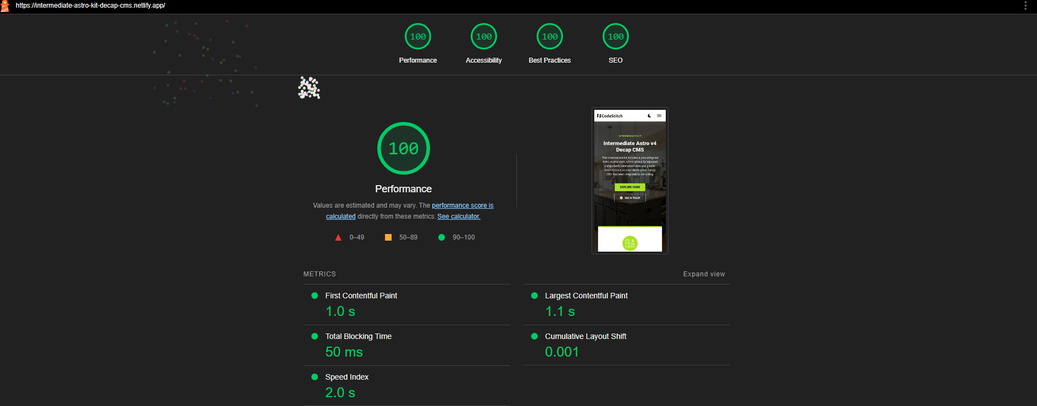Expand the First Contentful Paint metric
This screenshot has width=1037, height=406.
pos(361,296)
